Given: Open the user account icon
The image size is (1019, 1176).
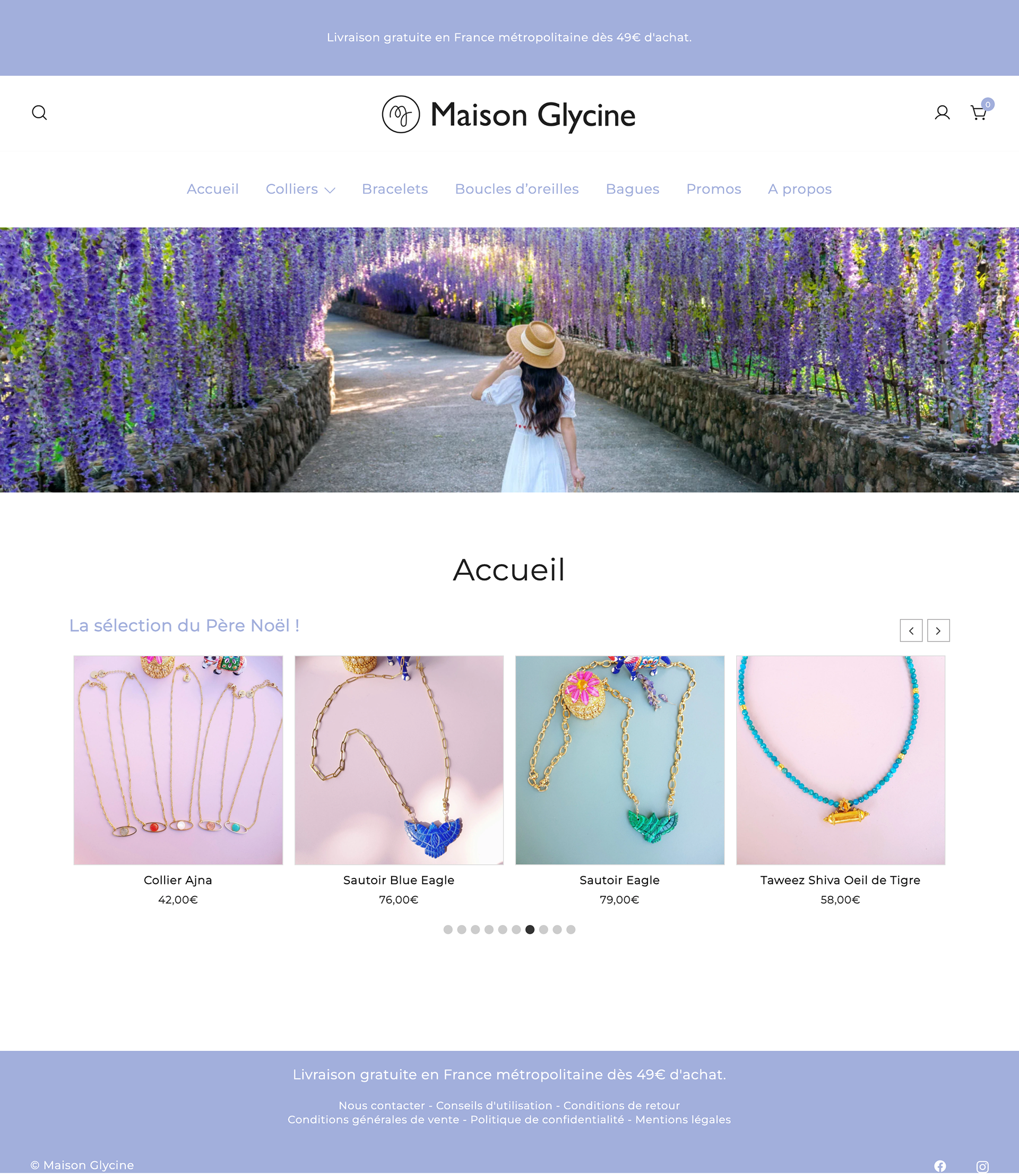Looking at the screenshot, I should tap(942, 113).
